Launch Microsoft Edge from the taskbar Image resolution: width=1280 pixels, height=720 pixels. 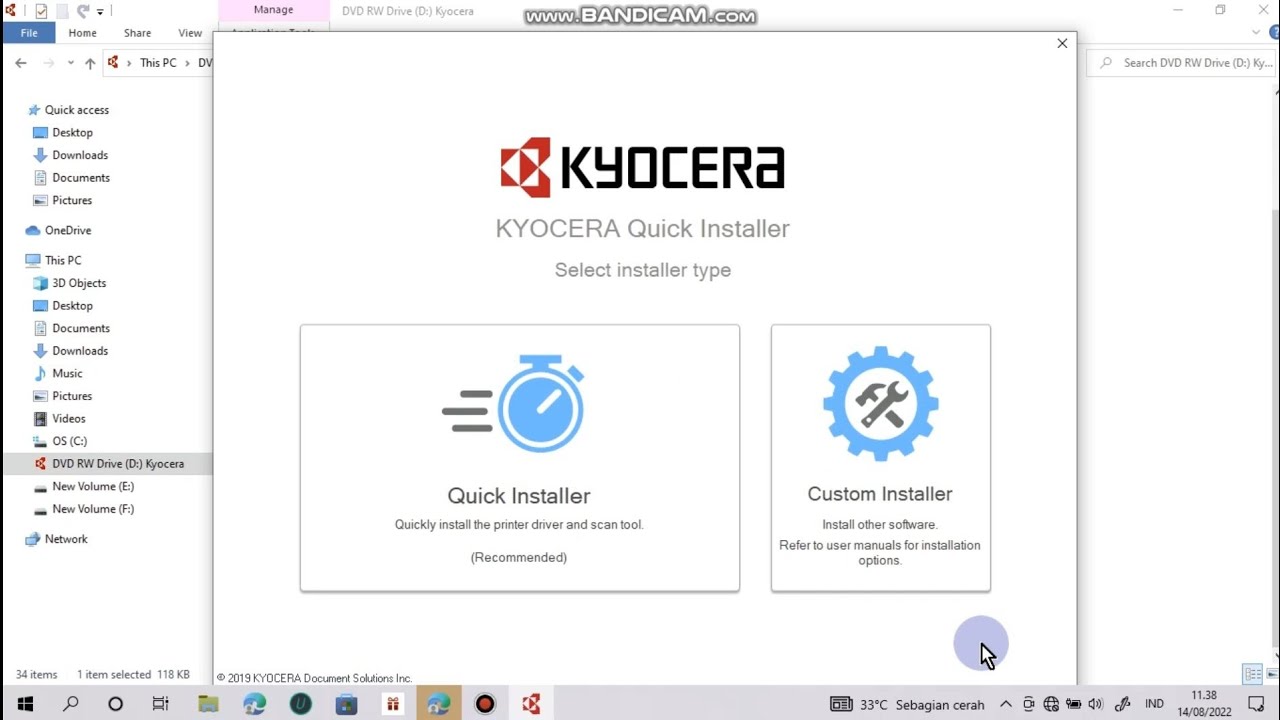point(254,704)
